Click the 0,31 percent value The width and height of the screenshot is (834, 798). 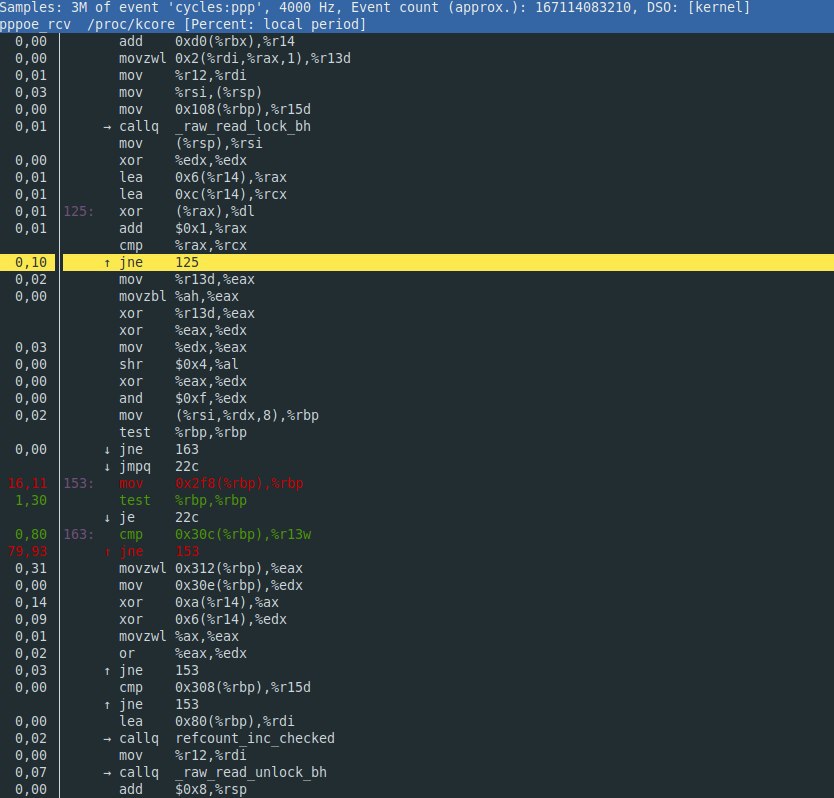coord(31,568)
